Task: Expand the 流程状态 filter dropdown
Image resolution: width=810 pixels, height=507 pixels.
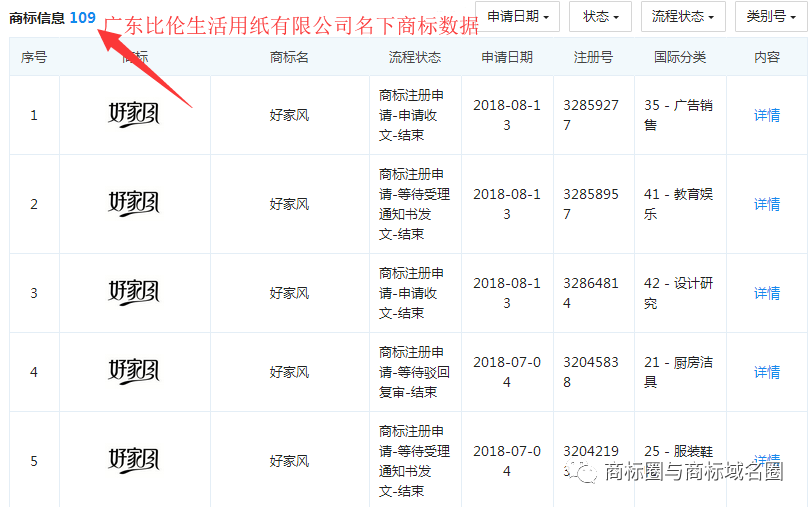Action: pyautogui.click(x=683, y=17)
